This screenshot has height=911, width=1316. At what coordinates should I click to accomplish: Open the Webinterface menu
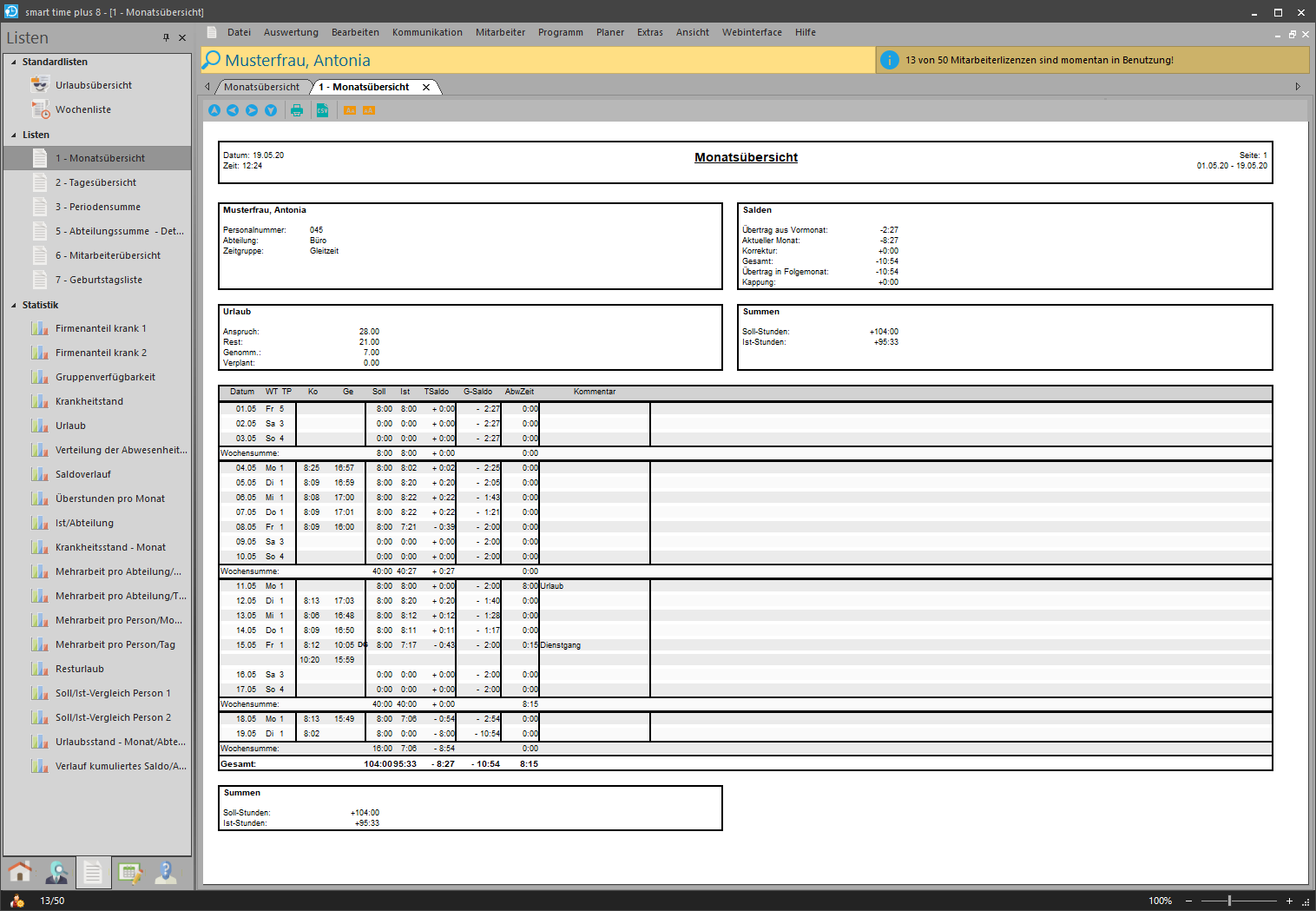752,32
